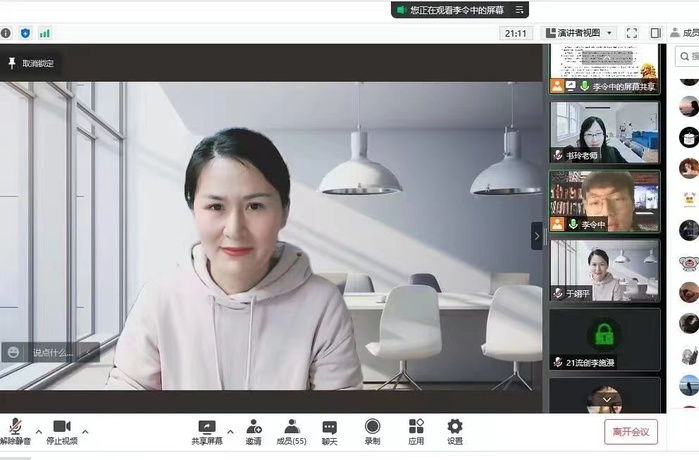This screenshot has width=699, height=460.
Task: Expand video options arrow beside 停止视频
Action: click(85, 432)
